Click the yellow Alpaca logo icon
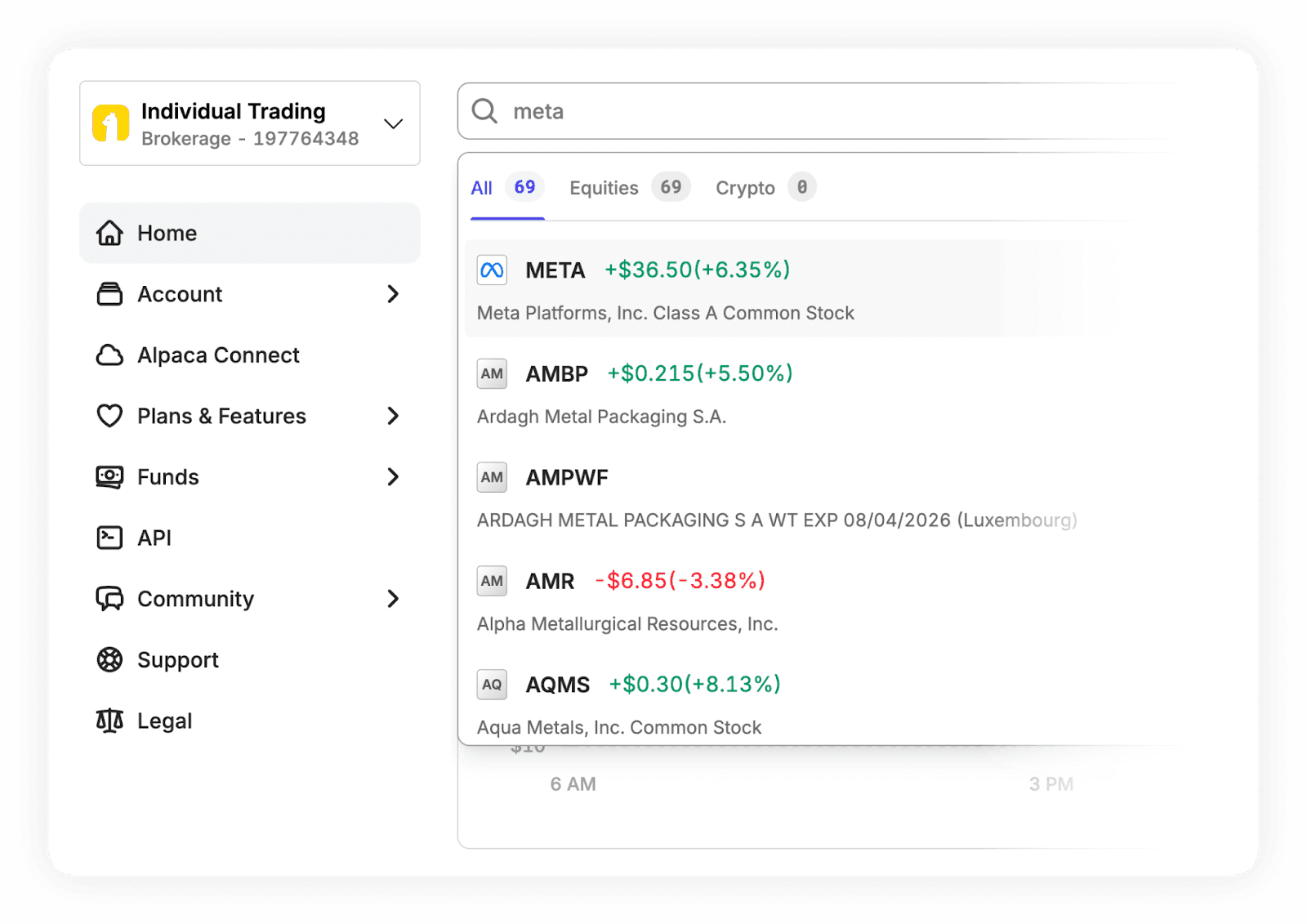The image size is (1307, 924). 110,123
